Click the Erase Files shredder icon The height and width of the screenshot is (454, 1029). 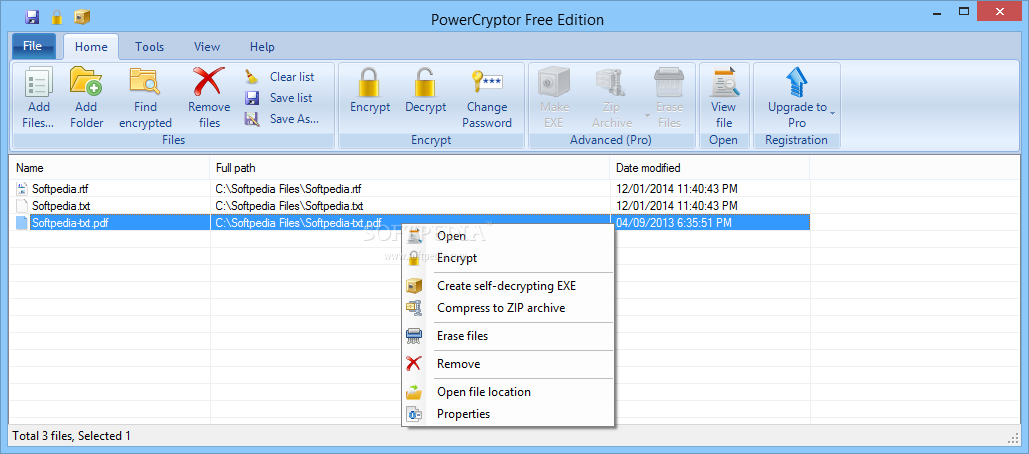pyautogui.click(x=669, y=83)
